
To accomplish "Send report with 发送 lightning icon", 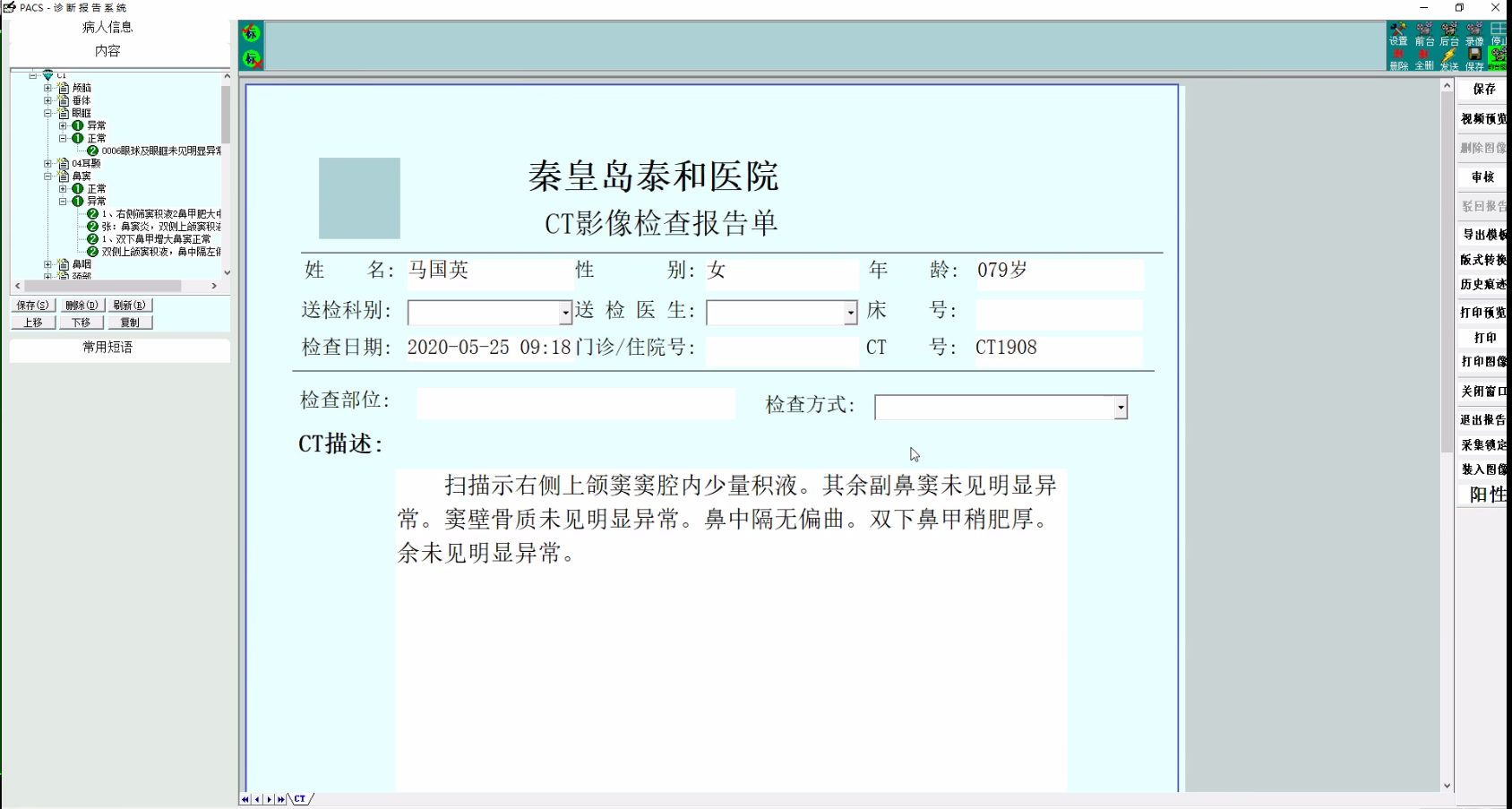I will click(1449, 59).
